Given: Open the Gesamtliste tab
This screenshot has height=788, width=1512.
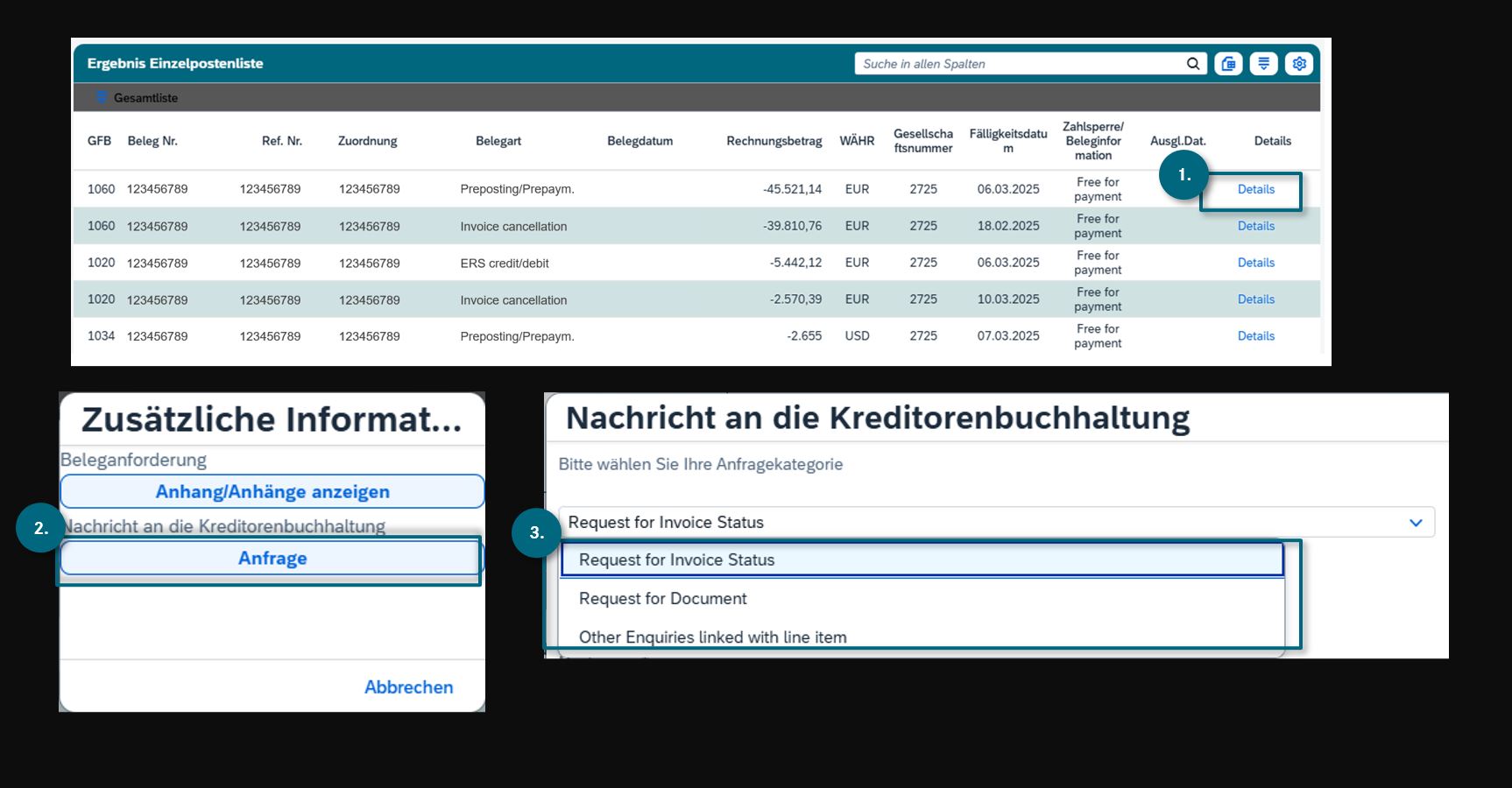Looking at the screenshot, I should click(x=145, y=98).
